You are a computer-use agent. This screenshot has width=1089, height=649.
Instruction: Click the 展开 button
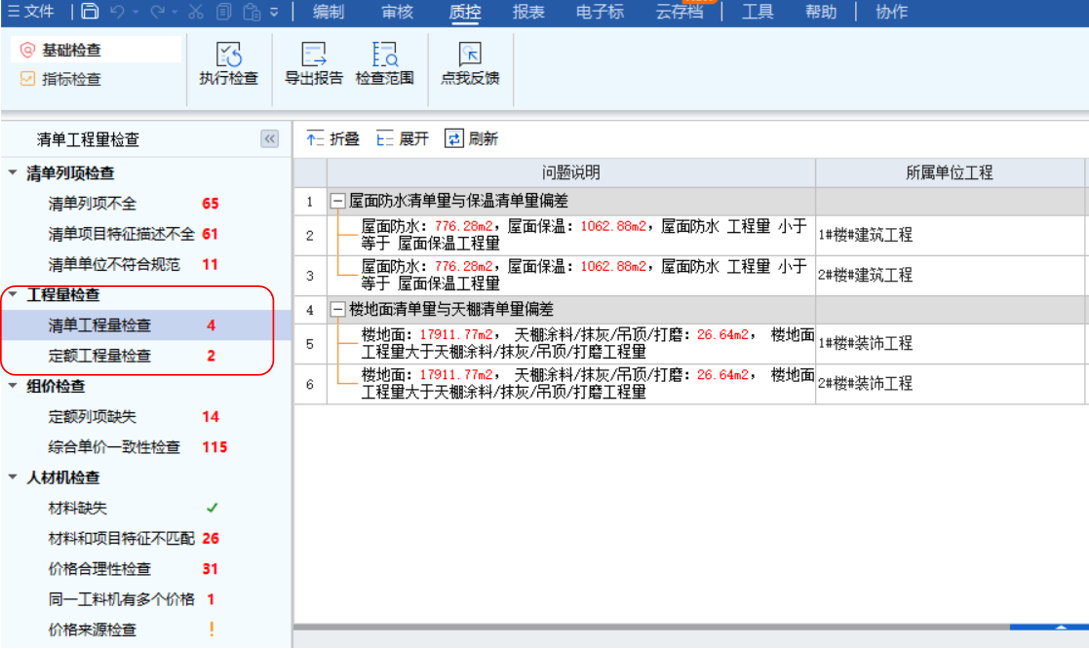[x=403, y=139]
